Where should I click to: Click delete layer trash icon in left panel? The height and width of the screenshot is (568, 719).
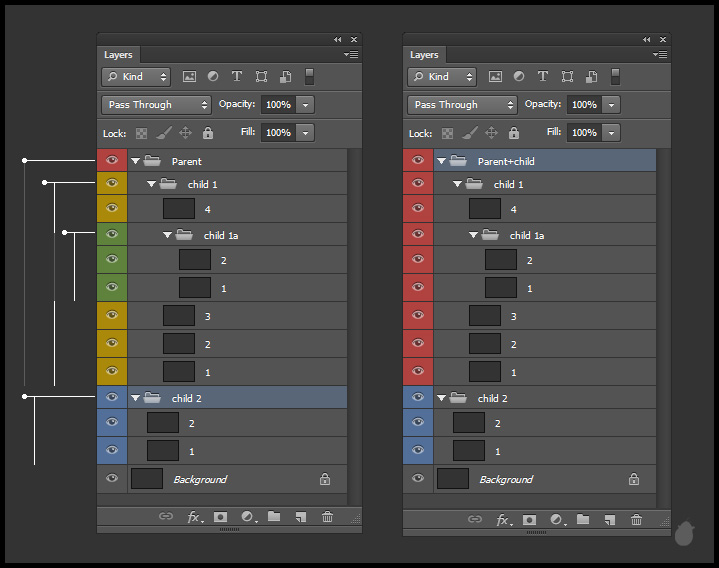coord(327,517)
